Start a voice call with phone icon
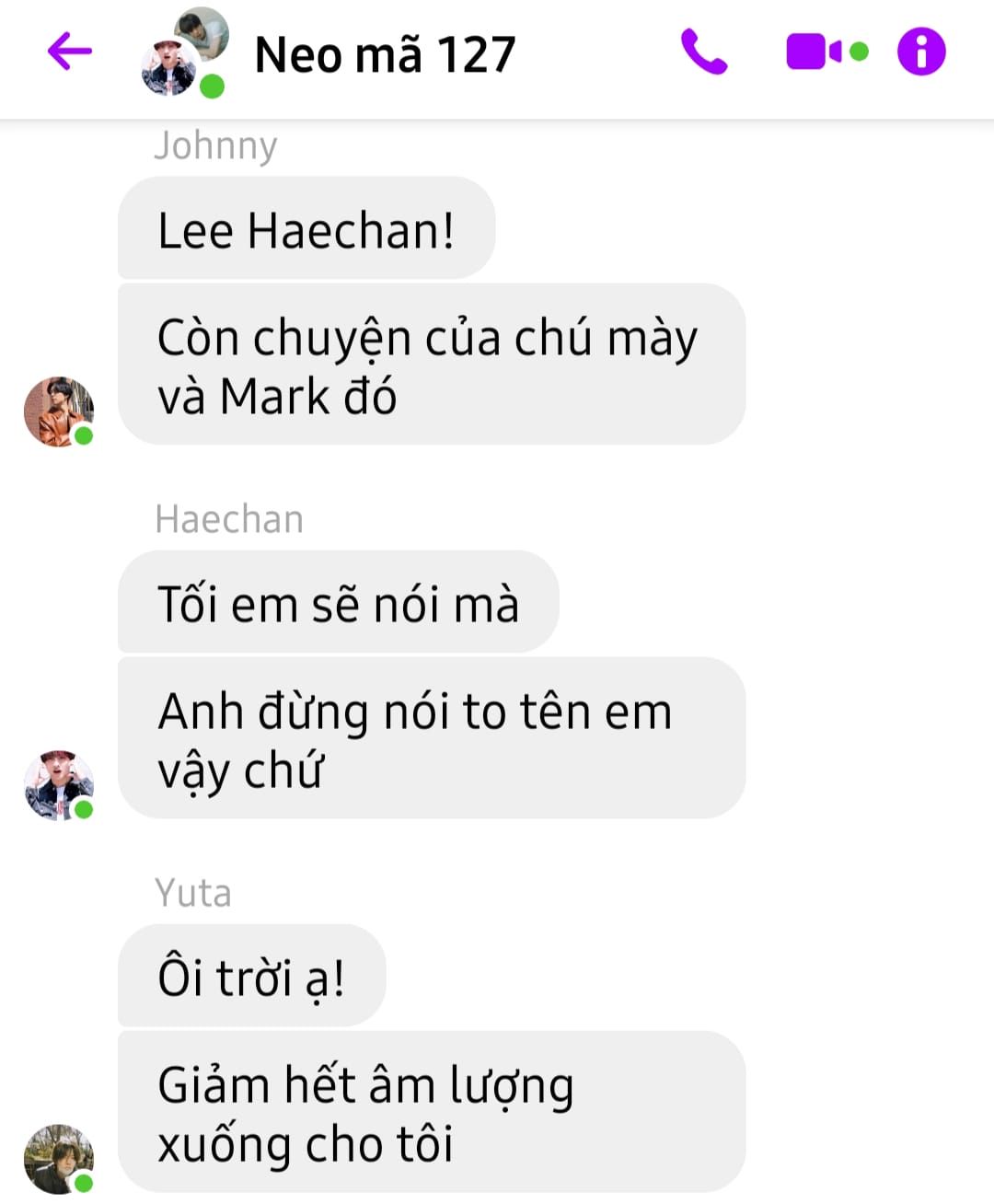The image size is (994, 1204). click(704, 52)
